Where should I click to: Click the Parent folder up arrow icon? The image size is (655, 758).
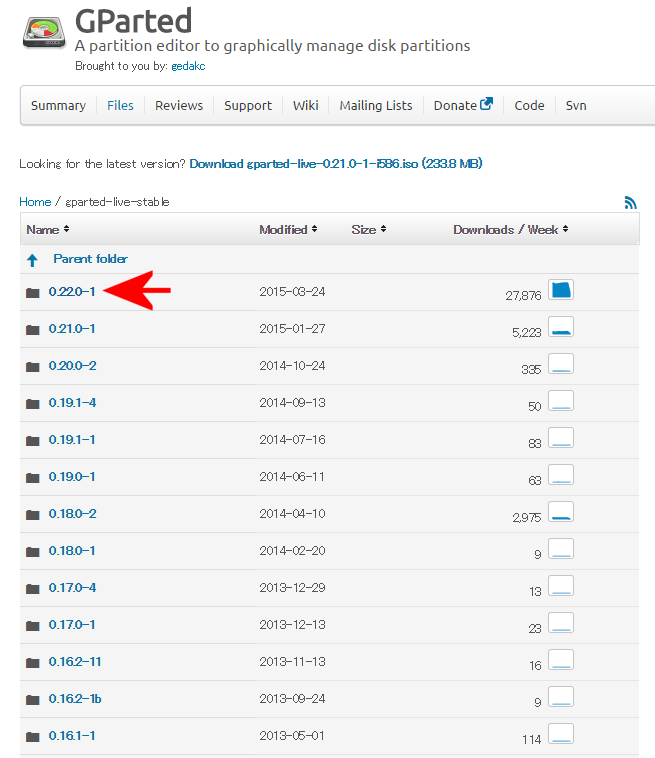tap(32, 260)
